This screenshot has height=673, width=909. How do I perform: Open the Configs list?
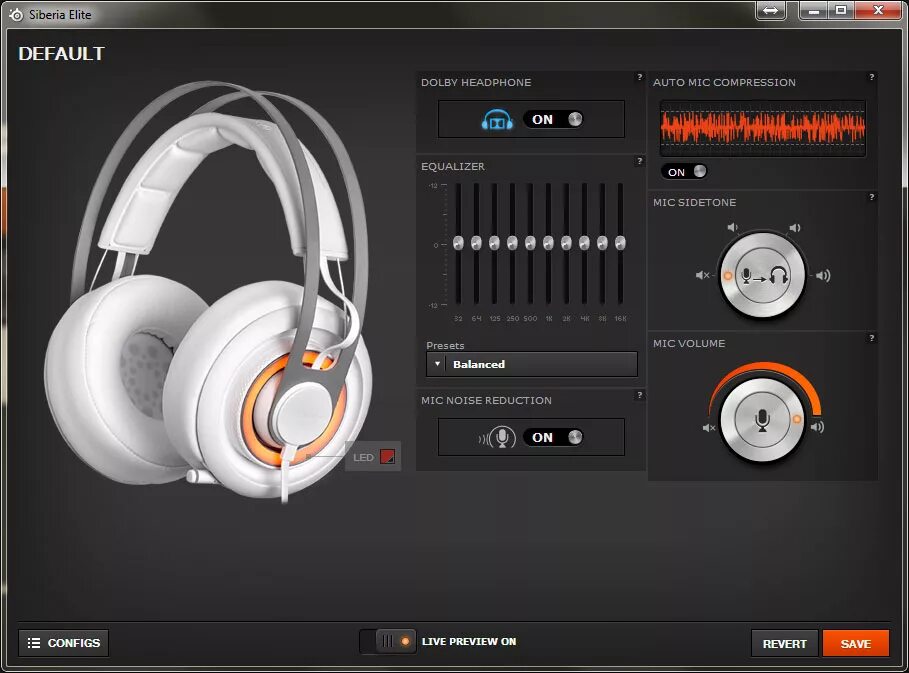63,643
